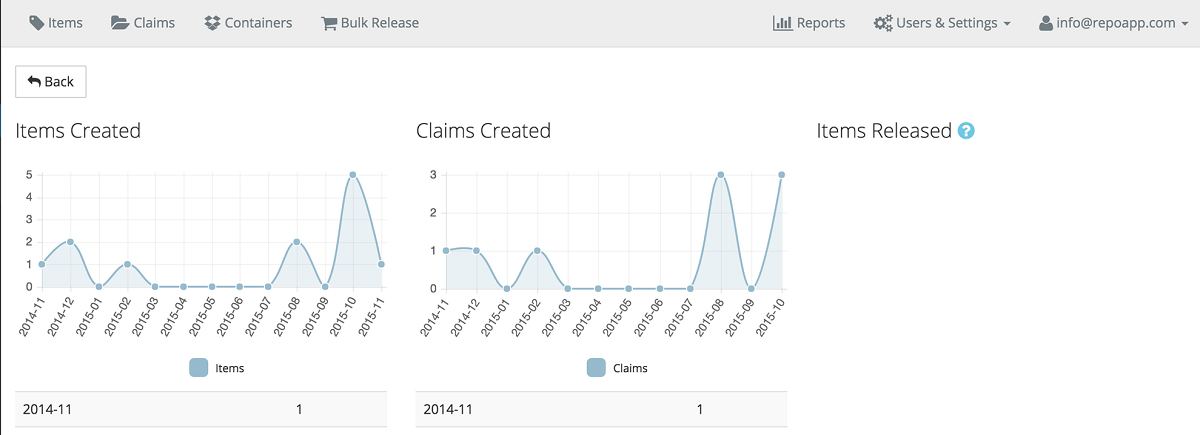Go to the Bulk Release page
This screenshot has width=1200, height=435.
(369, 23)
